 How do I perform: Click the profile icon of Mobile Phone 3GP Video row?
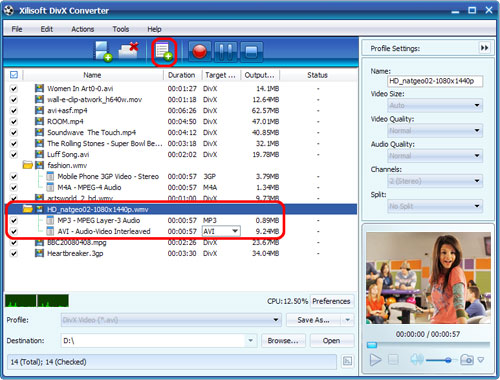(x=50, y=176)
